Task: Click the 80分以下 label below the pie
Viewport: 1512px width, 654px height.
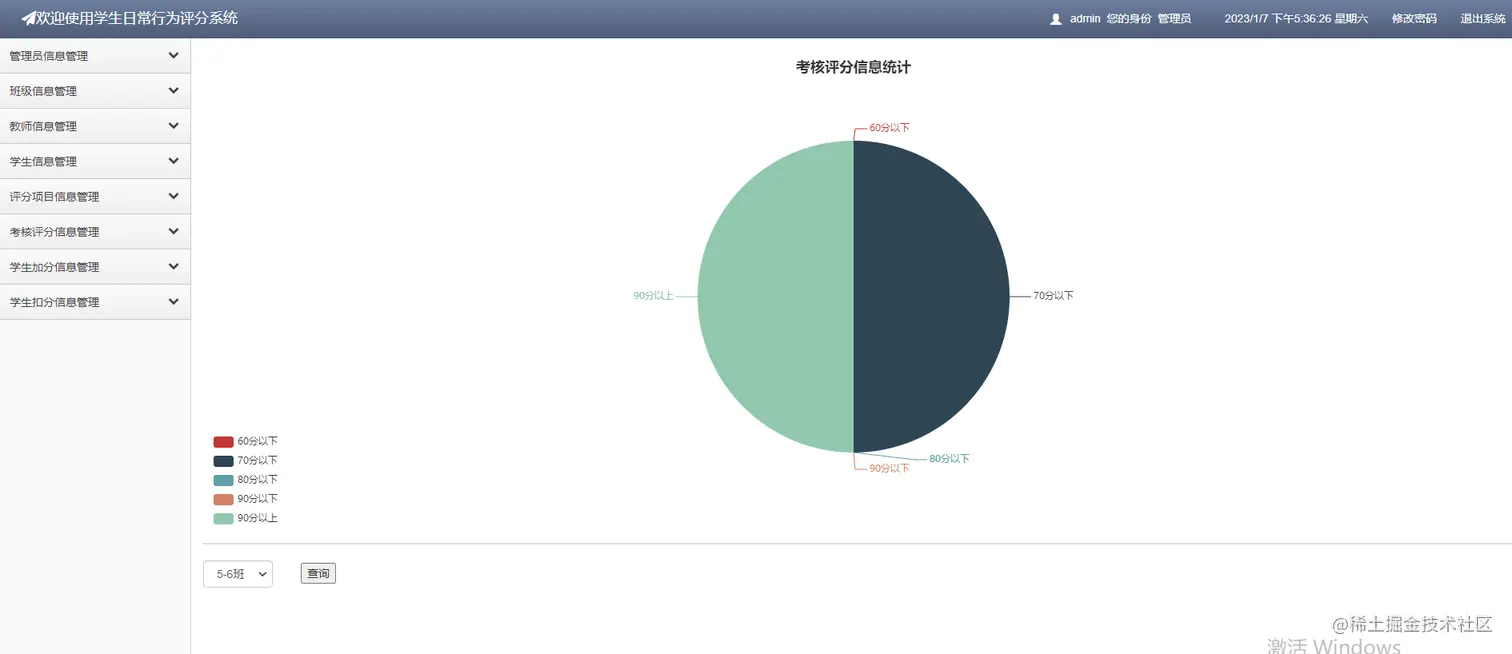Action: (949, 459)
